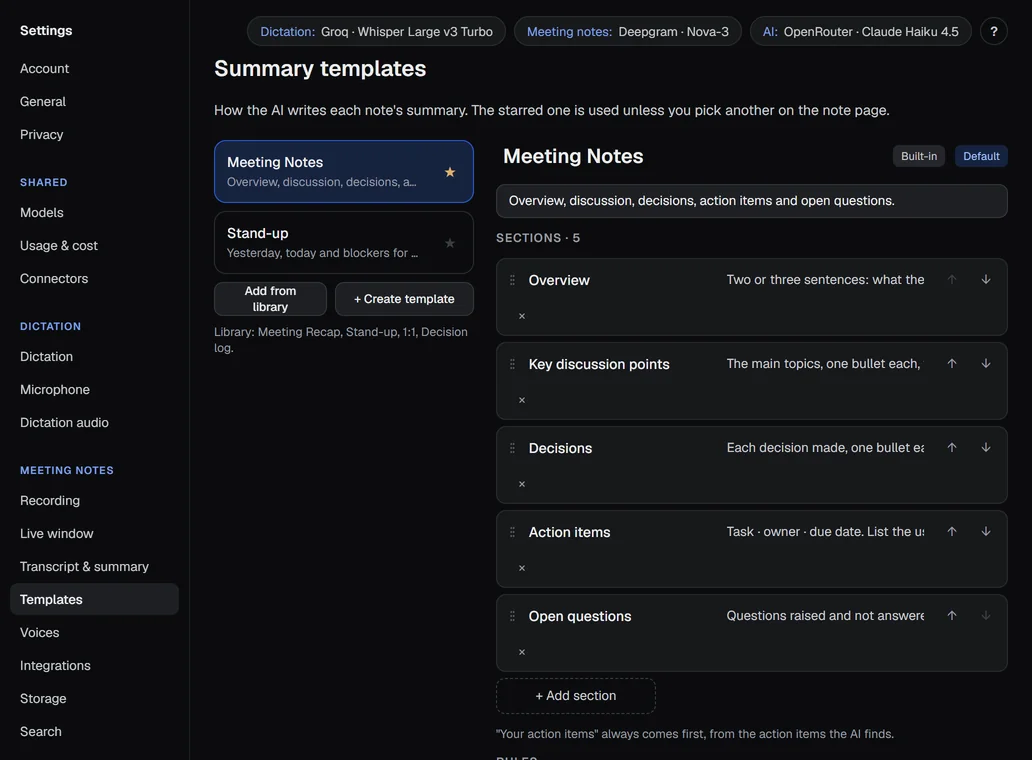
Task: Remove the Action items section
Action: (x=522, y=568)
